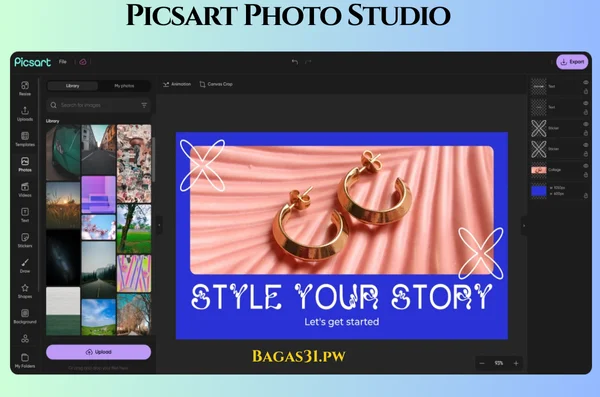Click the Undo arrow
The height and width of the screenshot is (397, 600).
tap(295, 62)
